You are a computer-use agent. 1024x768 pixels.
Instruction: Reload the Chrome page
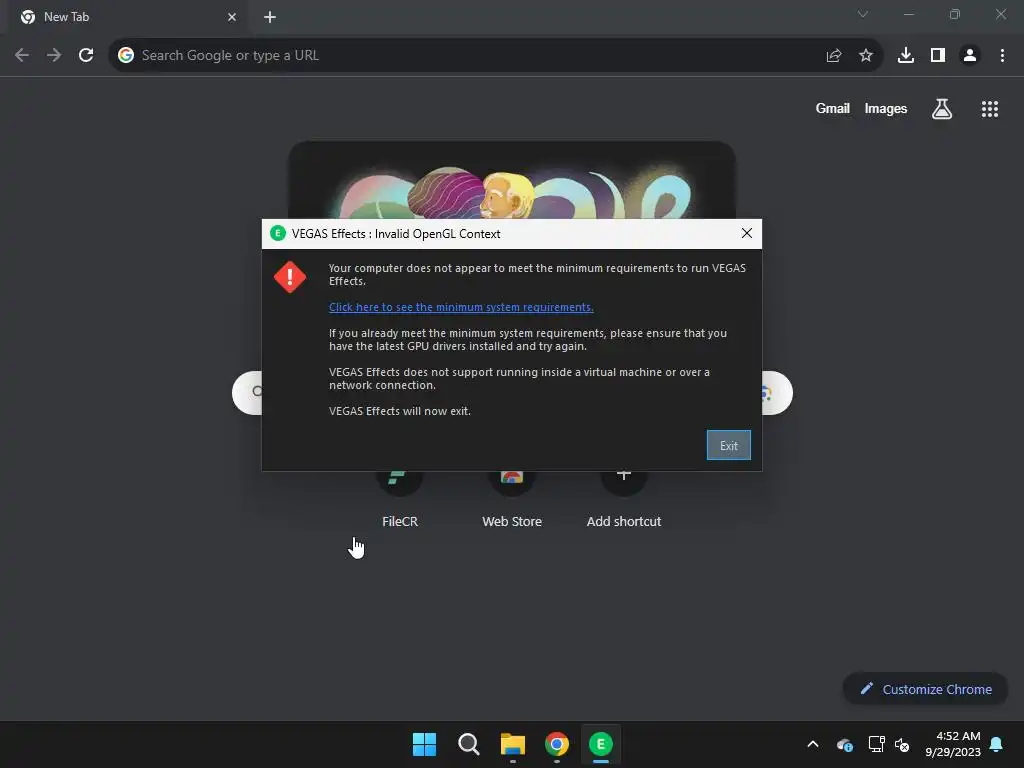pyautogui.click(x=86, y=56)
